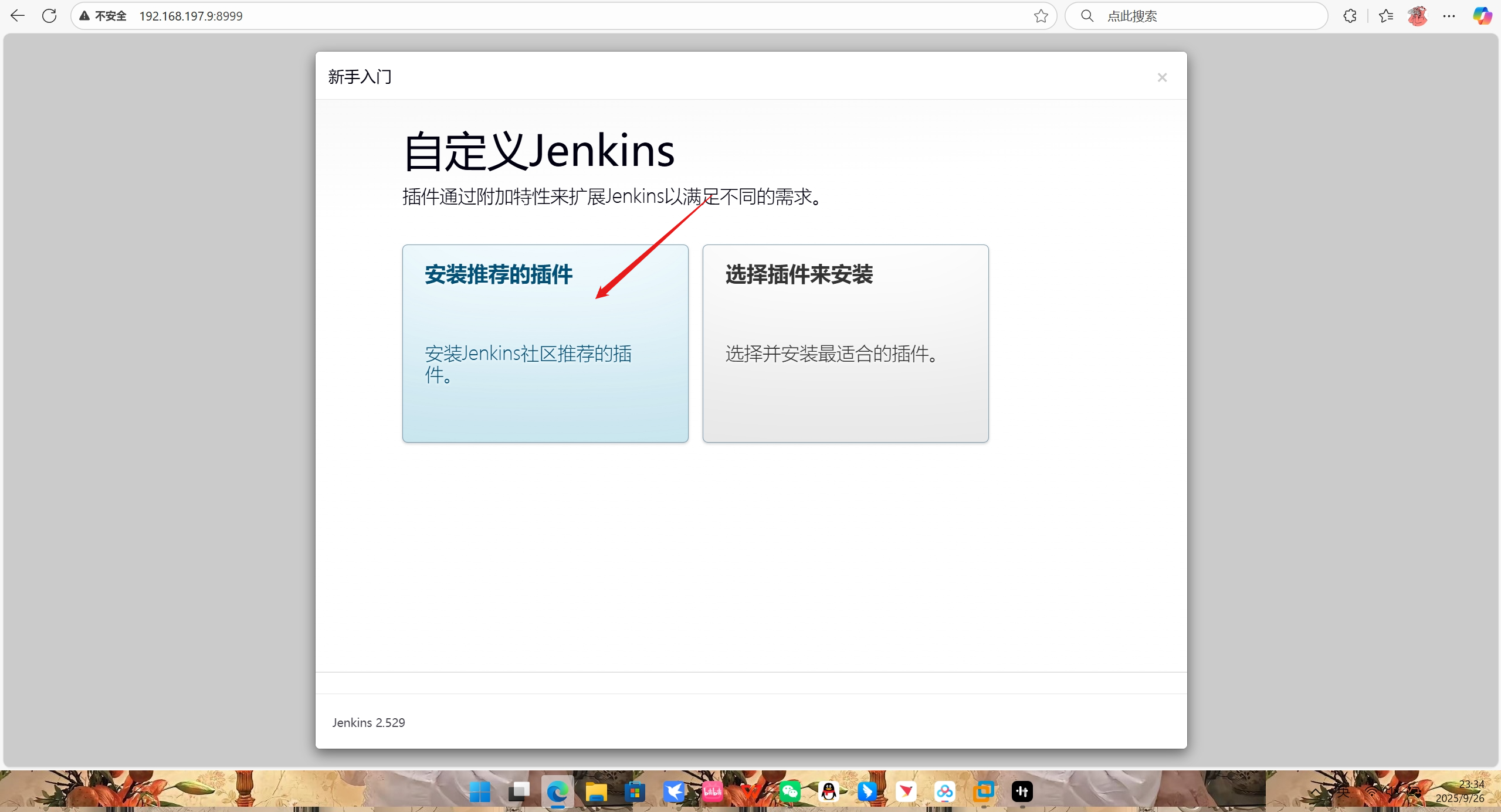Click the 选择并安装最适合的插件 description

pyautogui.click(x=832, y=354)
